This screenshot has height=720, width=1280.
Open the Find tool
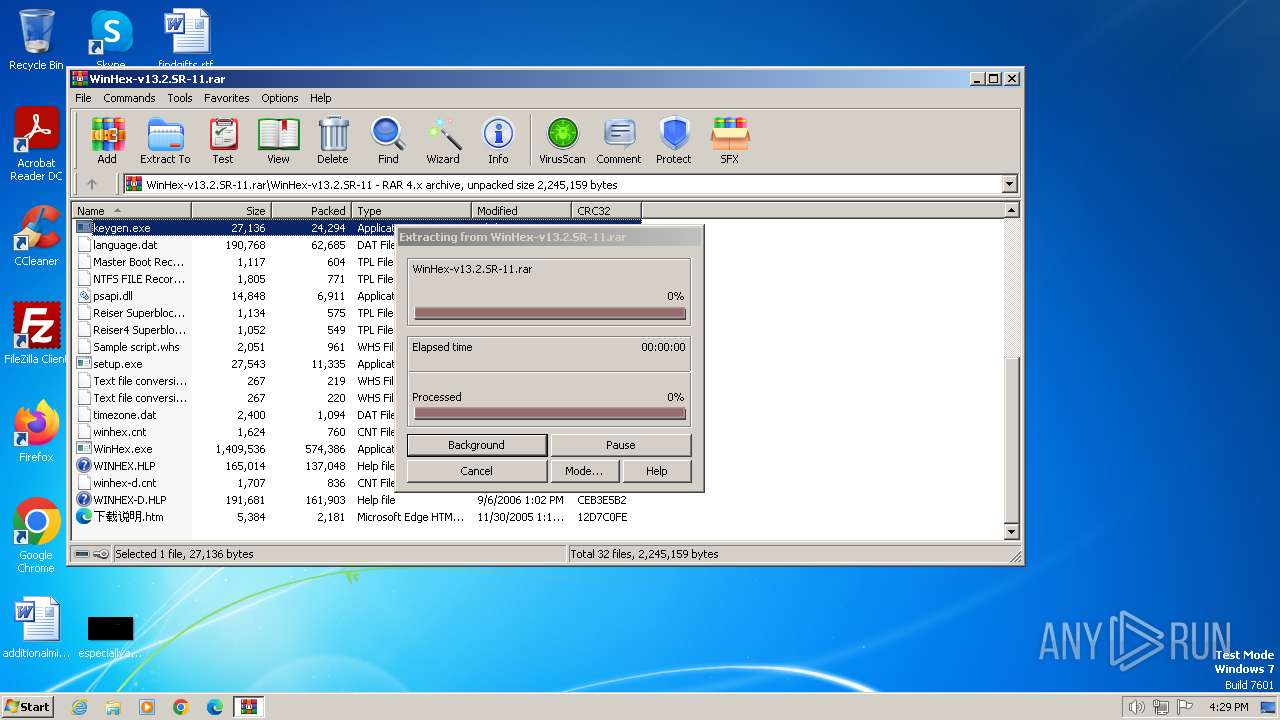388,140
